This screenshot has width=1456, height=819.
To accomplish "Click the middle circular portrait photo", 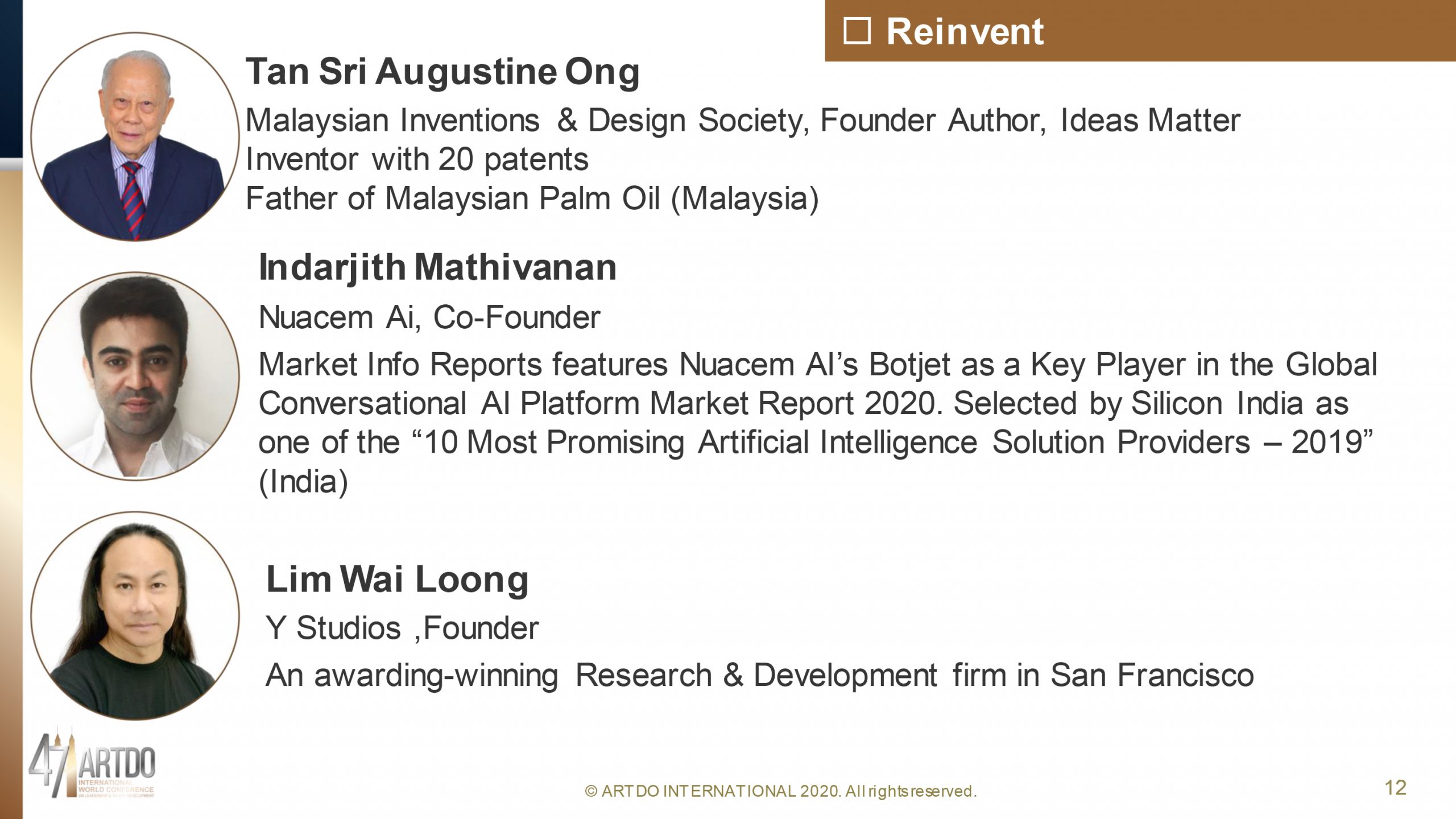I will coord(135,376).
